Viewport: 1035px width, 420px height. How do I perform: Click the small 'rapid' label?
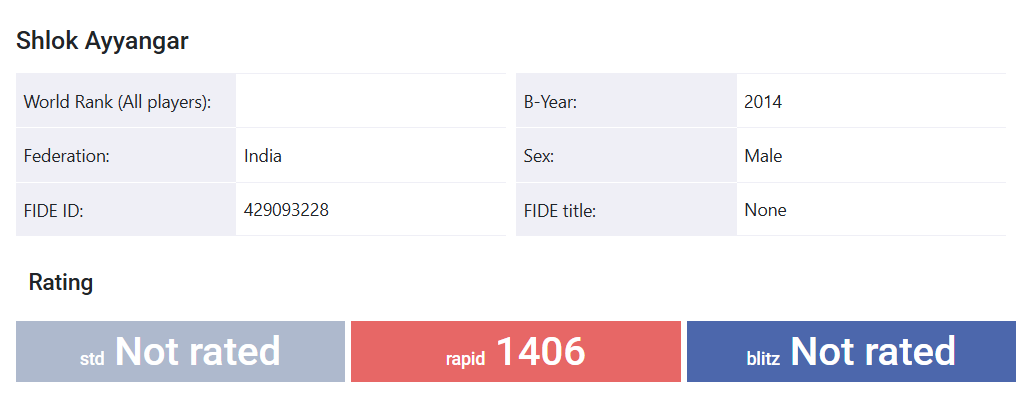pos(465,358)
